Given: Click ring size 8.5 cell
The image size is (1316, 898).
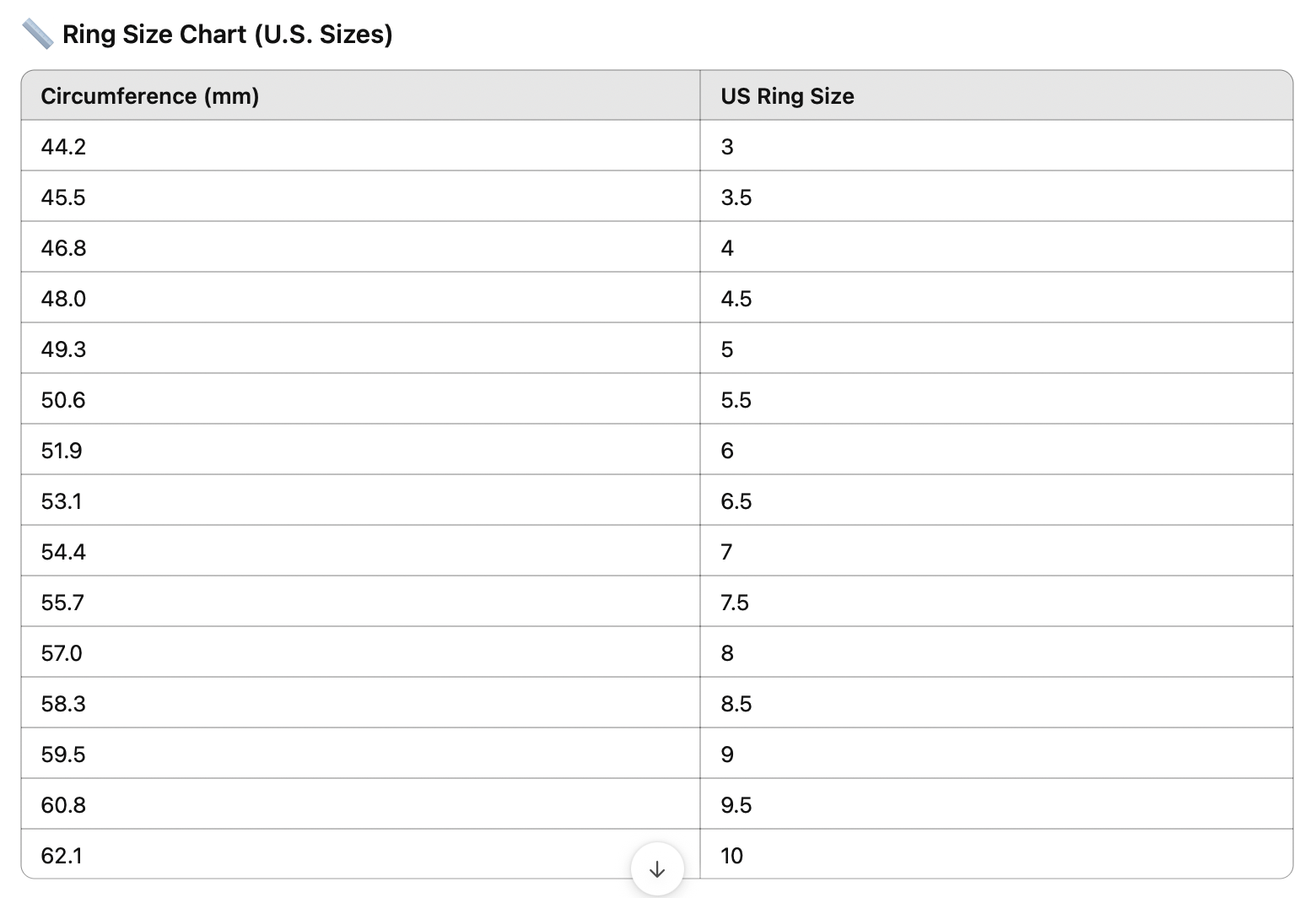Looking at the screenshot, I should (x=736, y=704).
